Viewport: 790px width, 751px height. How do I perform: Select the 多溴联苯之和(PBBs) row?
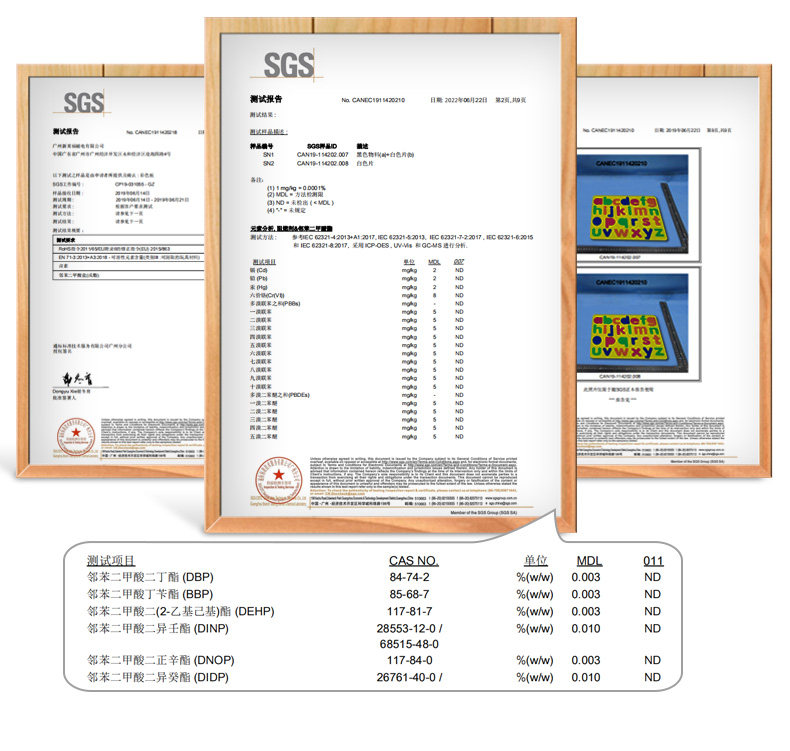357,304
